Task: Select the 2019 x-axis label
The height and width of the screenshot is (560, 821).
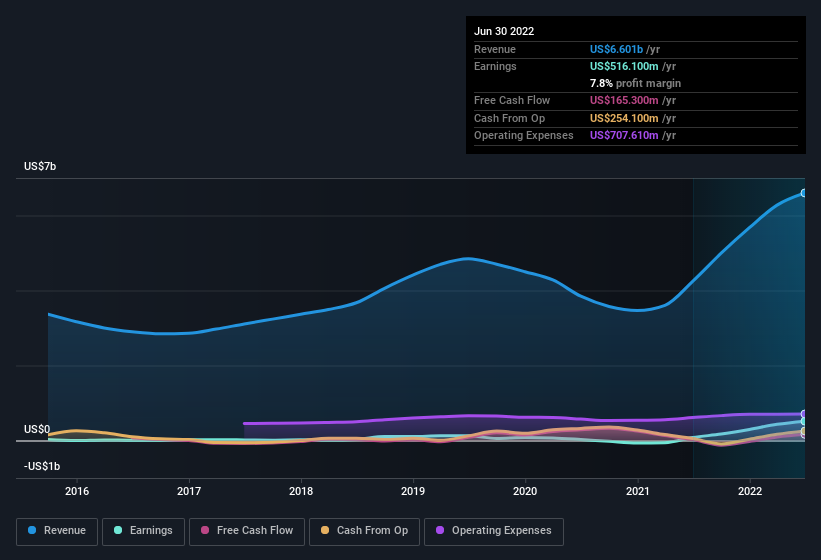Action: pyautogui.click(x=413, y=491)
